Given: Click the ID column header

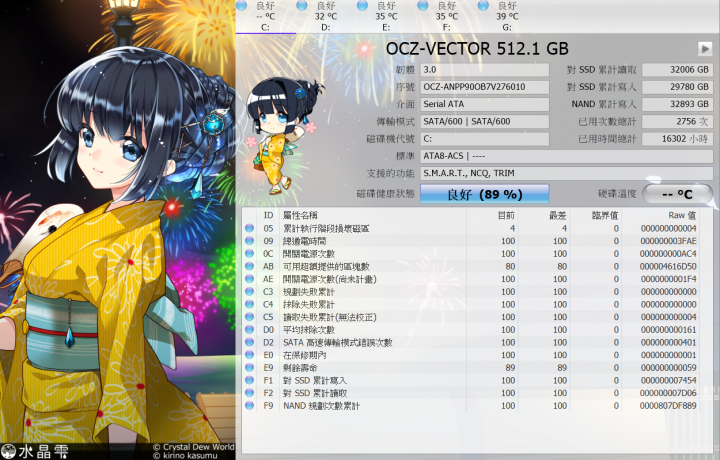Looking at the screenshot, I should (x=268, y=215).
